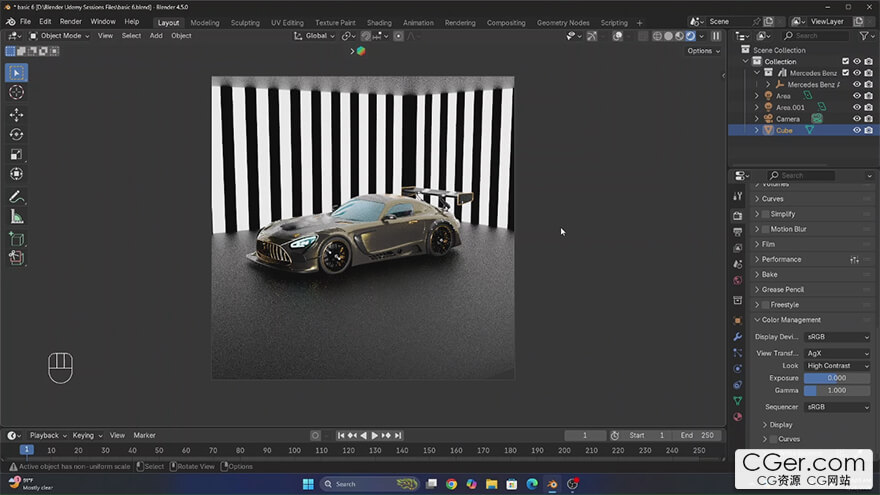The height and width of the screenshot is (495, 880).
Task: Select the Cursor tool
Action: 16,93
